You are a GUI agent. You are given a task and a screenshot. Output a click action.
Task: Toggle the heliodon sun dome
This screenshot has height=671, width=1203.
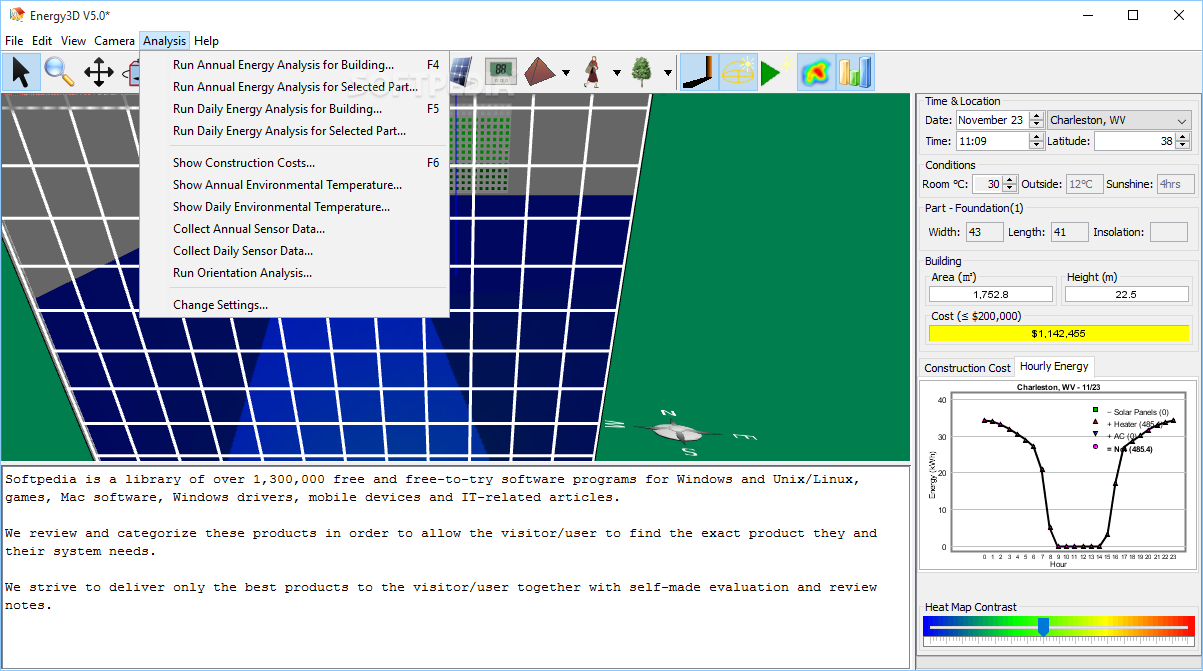737,72
